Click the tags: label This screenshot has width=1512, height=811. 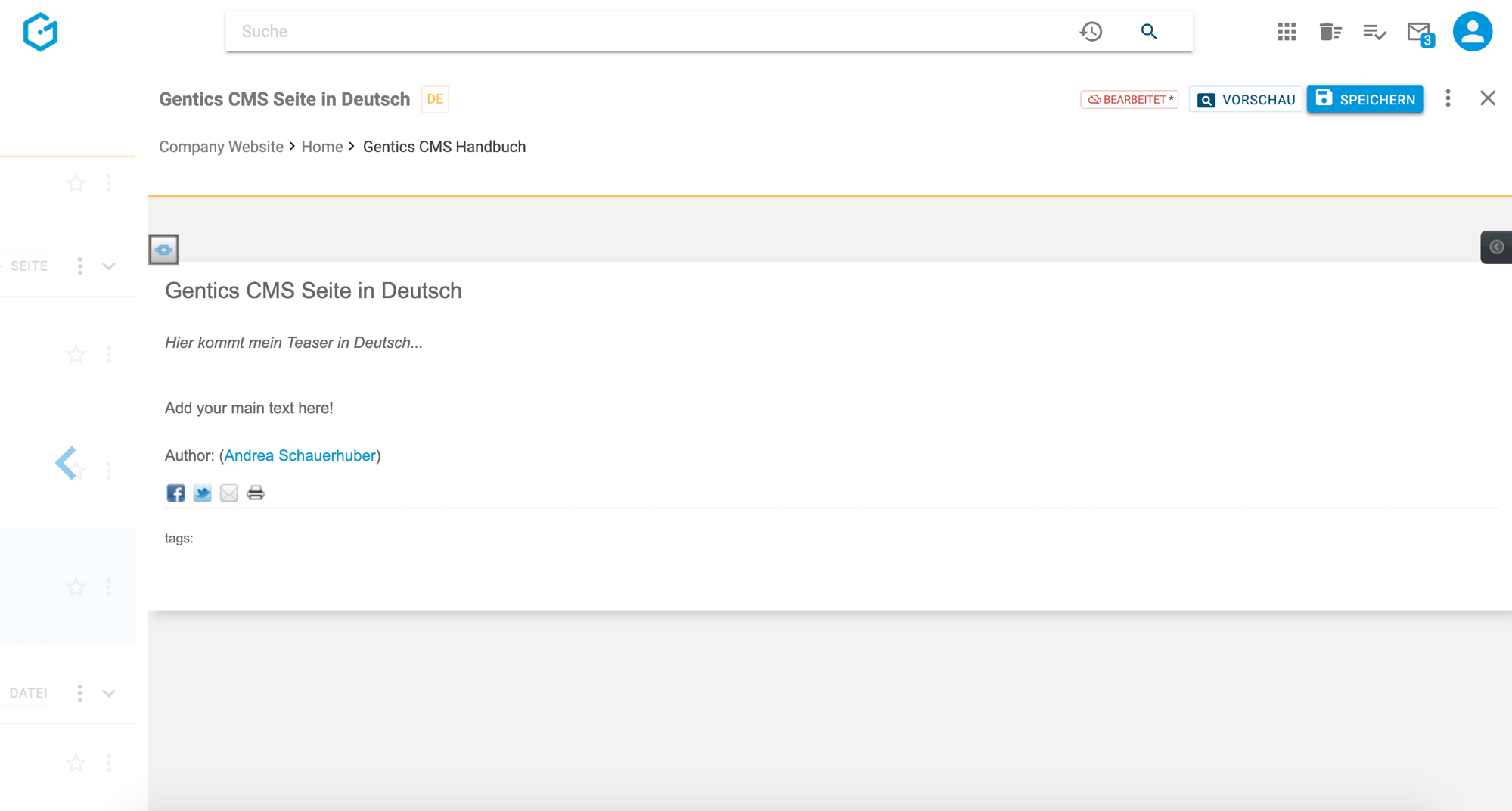point(179,538)
